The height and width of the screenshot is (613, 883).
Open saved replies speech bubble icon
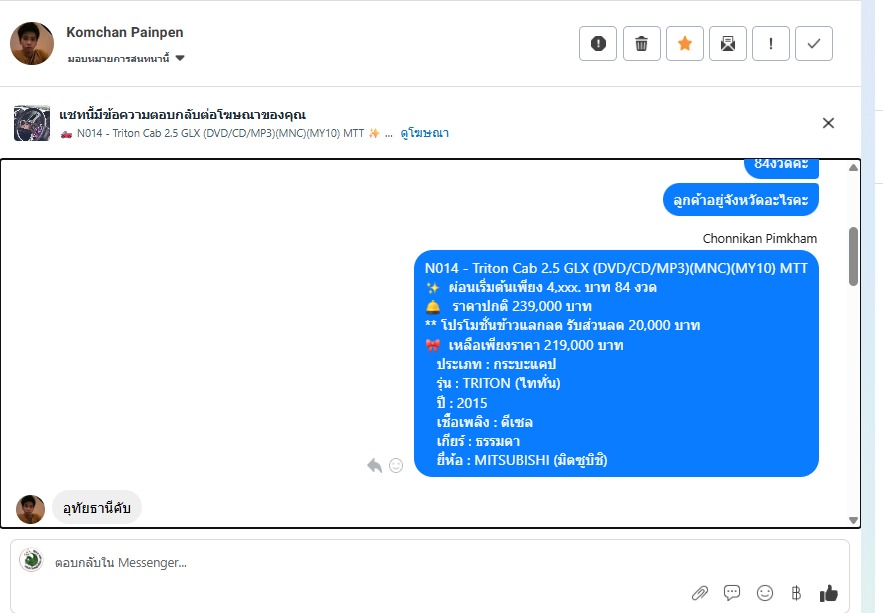tap(732, 593)
